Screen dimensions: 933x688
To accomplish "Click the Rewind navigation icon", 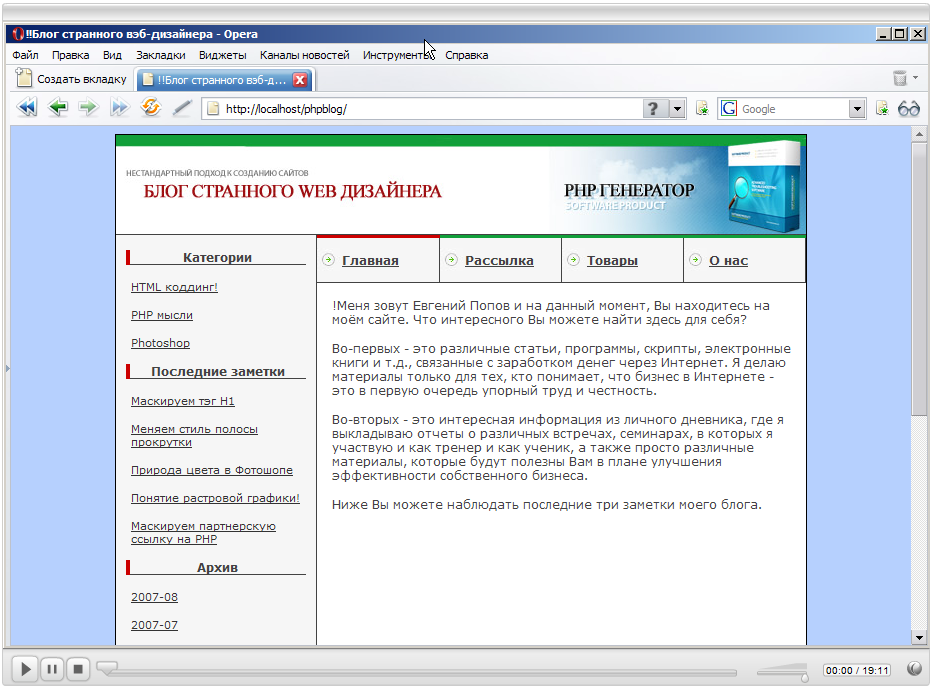I will pyautogui.click(x=27, y=108).
